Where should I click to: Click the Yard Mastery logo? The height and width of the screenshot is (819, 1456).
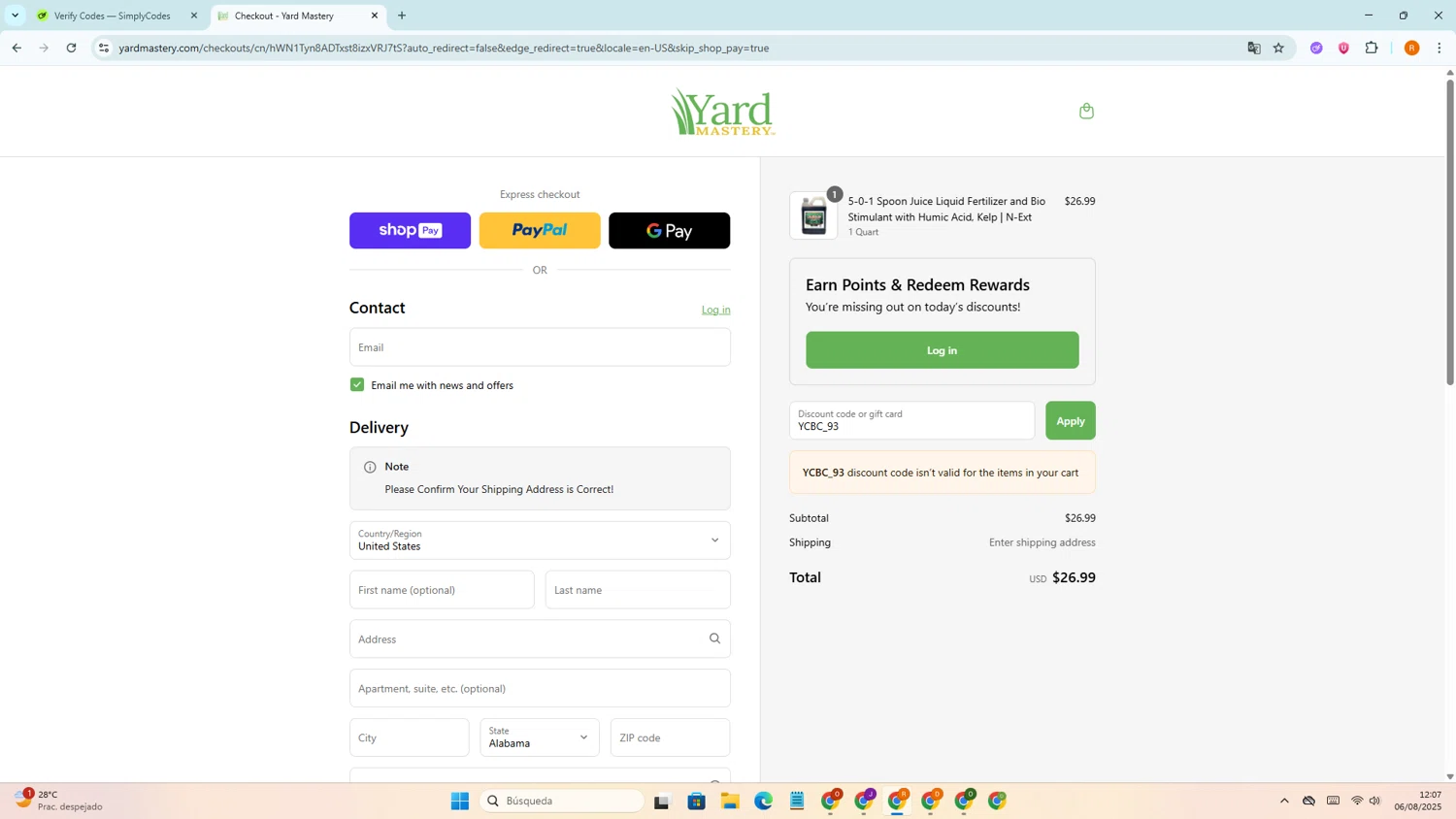(x=722, y=112)
